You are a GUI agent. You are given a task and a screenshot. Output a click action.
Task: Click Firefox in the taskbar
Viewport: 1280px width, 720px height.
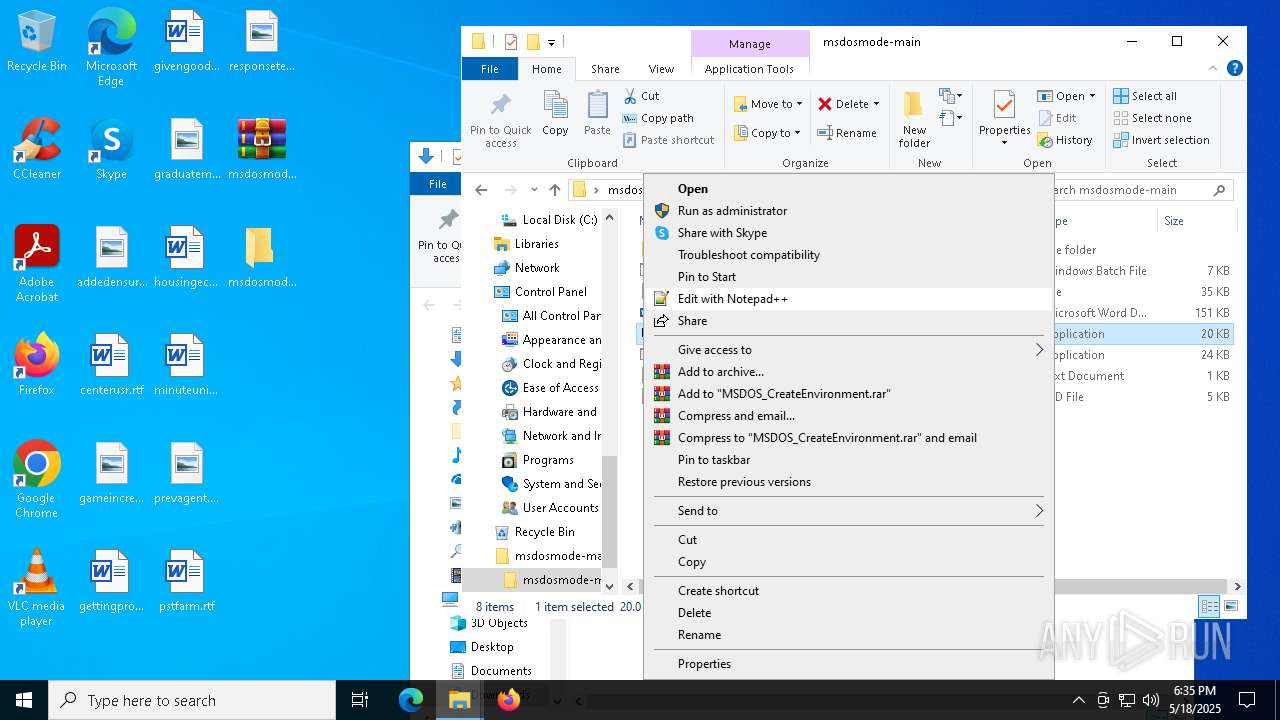pos(508,700)
